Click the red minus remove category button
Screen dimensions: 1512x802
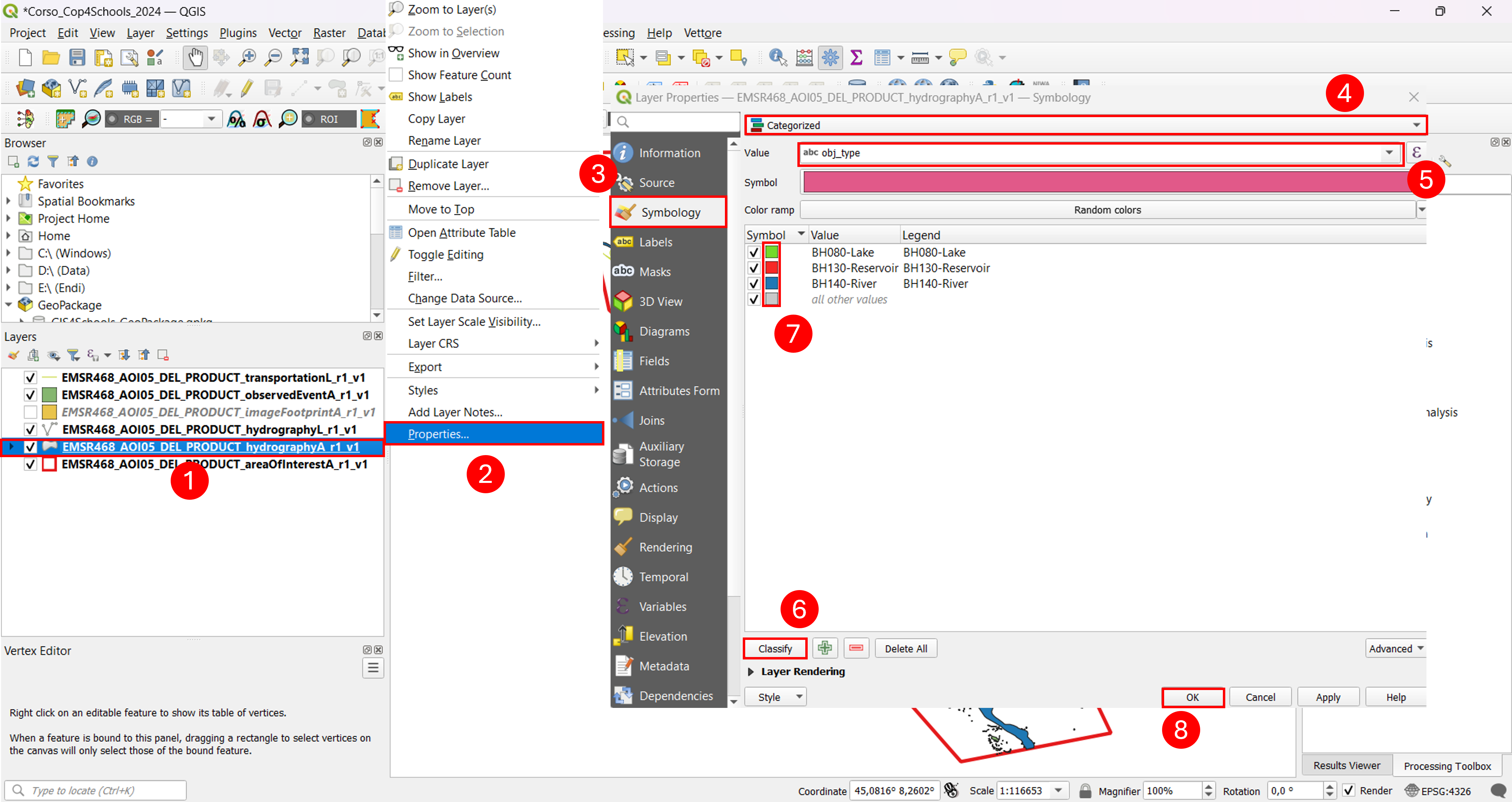(856, 648)
